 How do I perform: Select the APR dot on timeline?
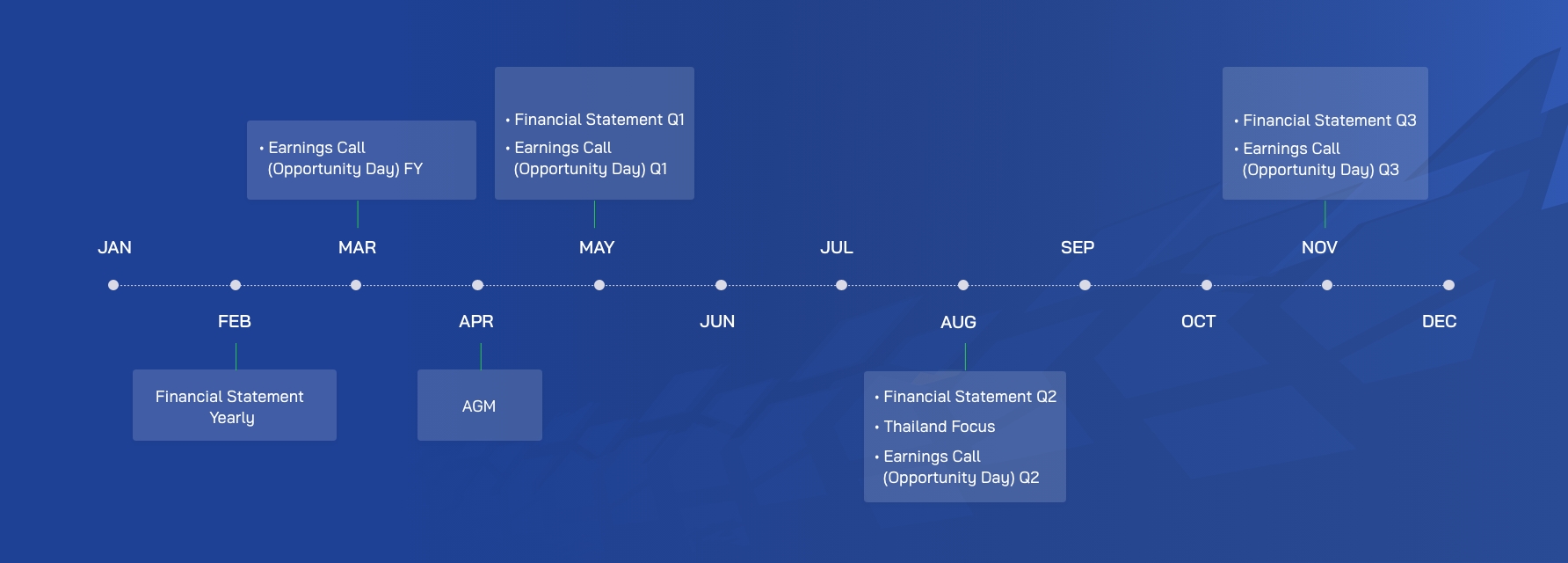click(x=478, y=285)
